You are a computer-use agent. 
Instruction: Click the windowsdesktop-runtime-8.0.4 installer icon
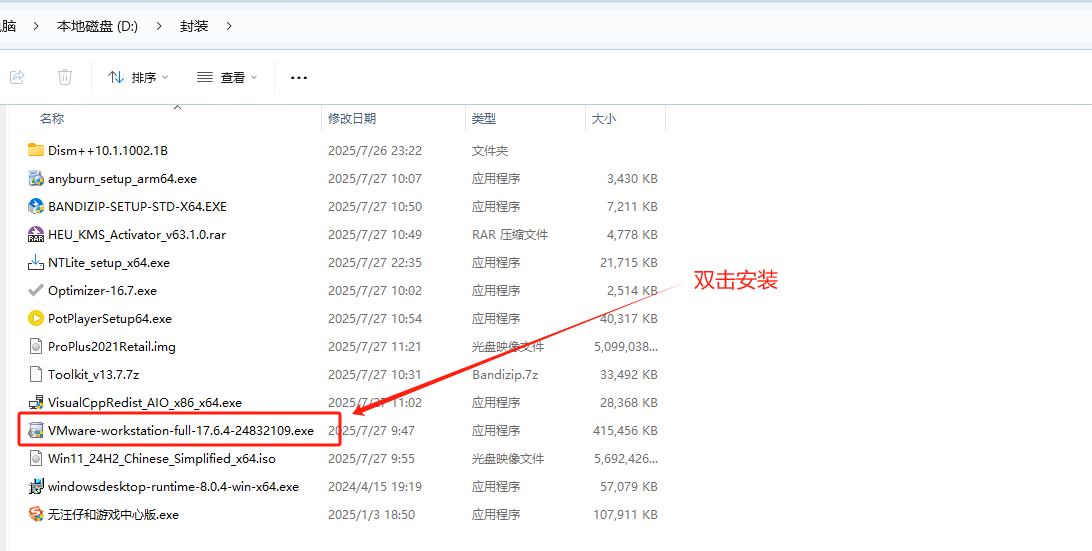36,486
